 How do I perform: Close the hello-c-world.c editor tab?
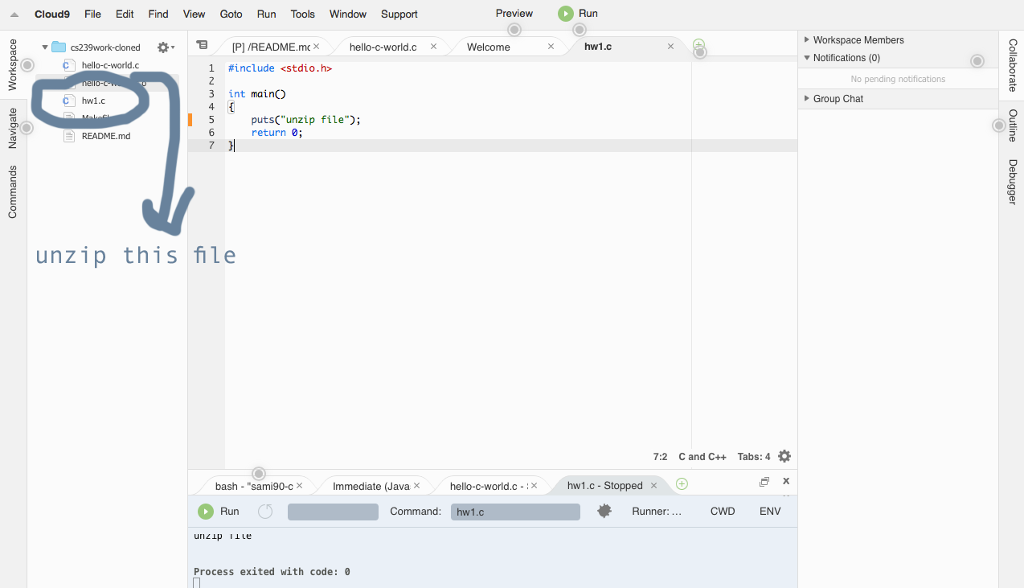tap(434, 46)
